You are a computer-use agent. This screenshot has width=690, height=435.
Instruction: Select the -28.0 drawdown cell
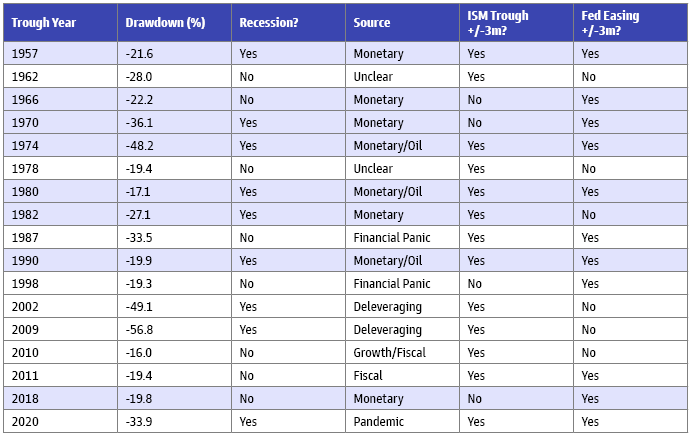click(x=138, y=77)
